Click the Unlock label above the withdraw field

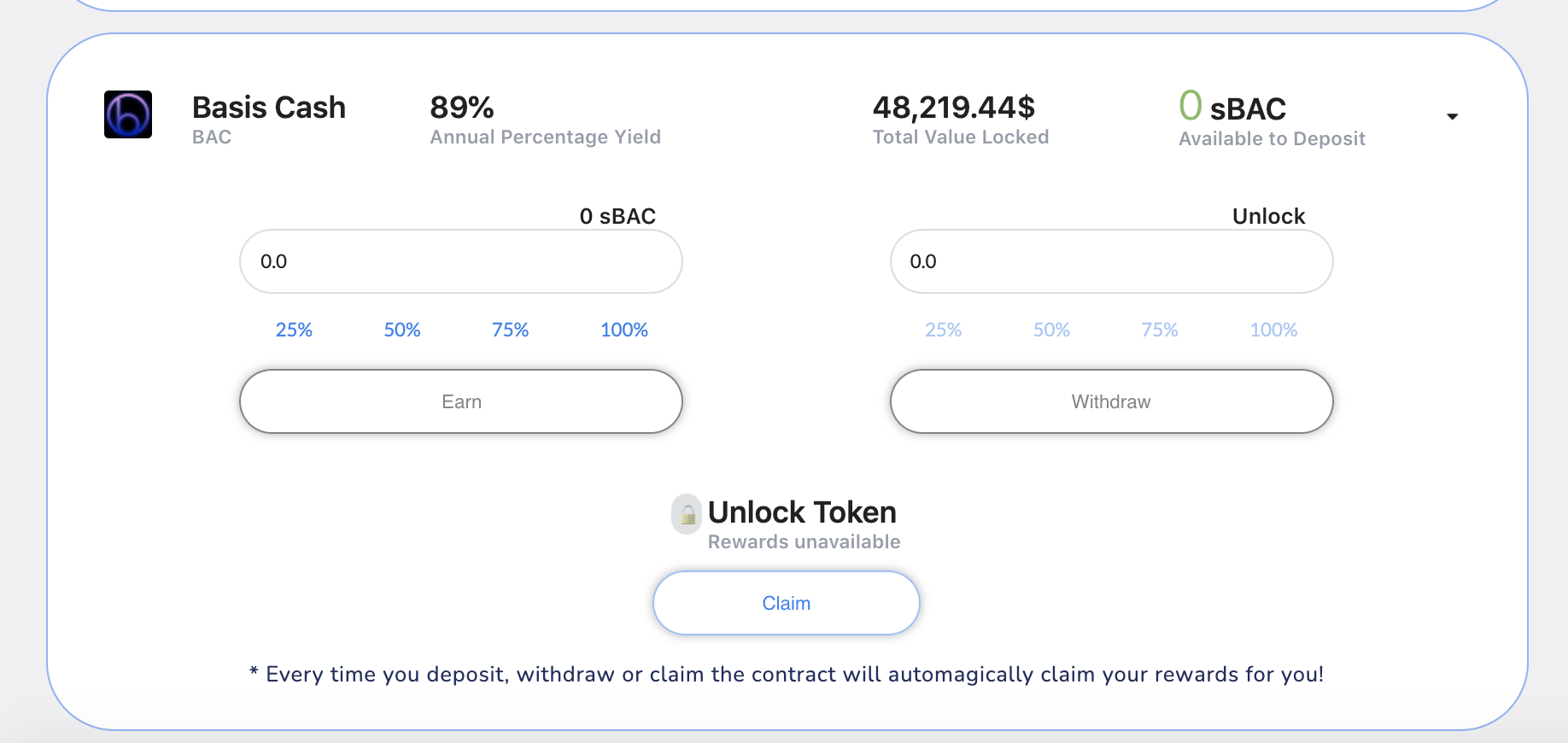coord(1268,215)
